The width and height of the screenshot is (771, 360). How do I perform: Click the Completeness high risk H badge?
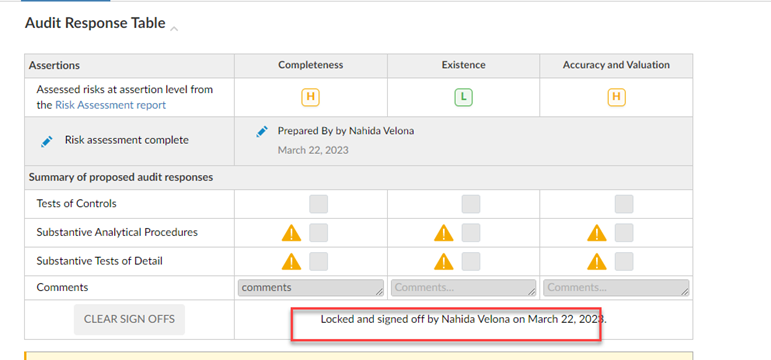[310, 97]
